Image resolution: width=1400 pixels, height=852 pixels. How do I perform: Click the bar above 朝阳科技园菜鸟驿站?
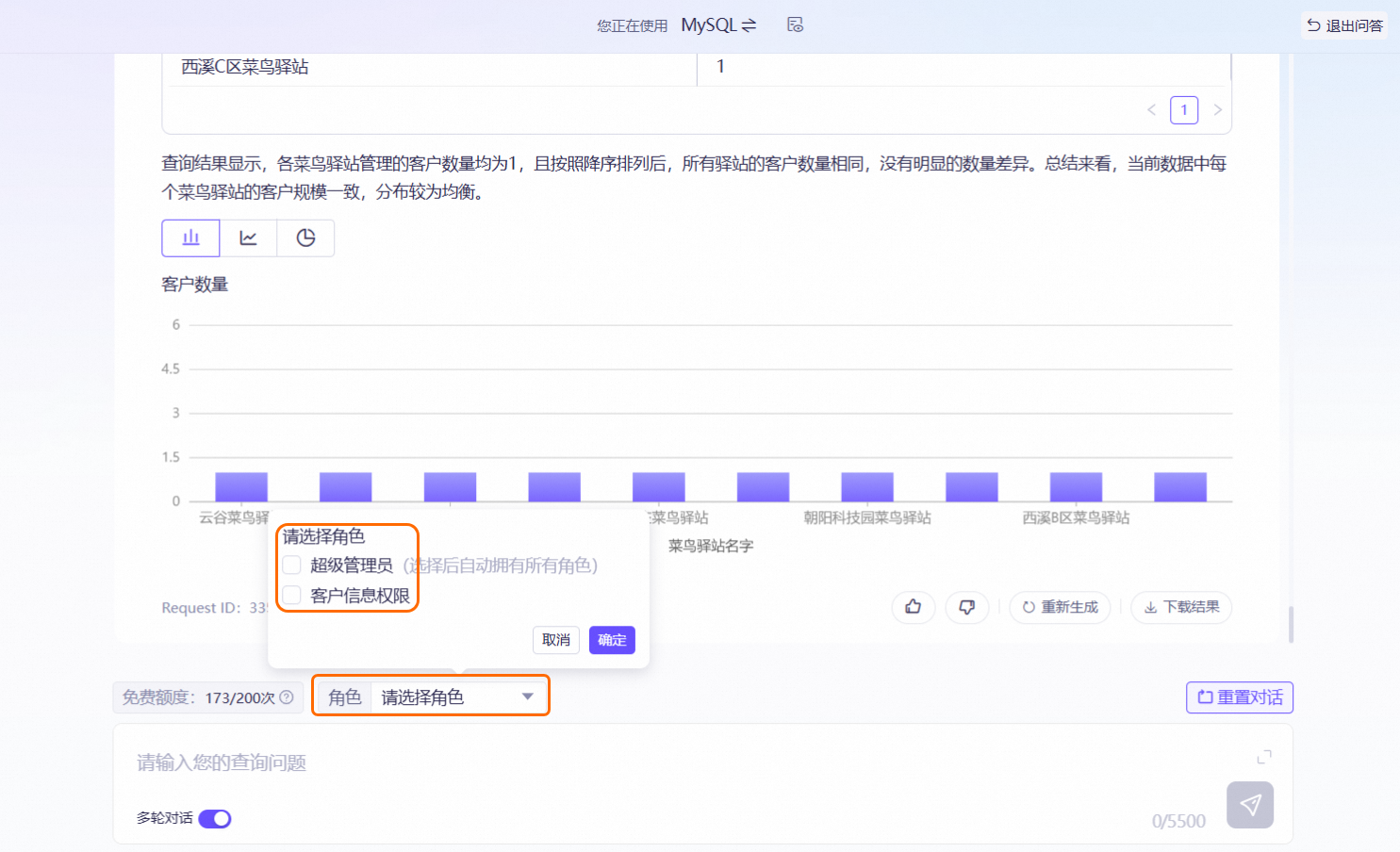click(867, 486)
